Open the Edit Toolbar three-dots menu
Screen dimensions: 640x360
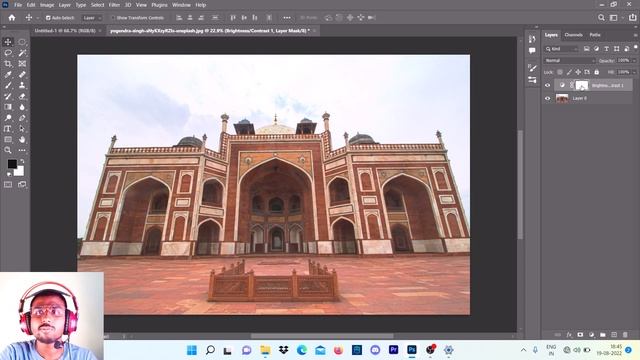(22, 150)
